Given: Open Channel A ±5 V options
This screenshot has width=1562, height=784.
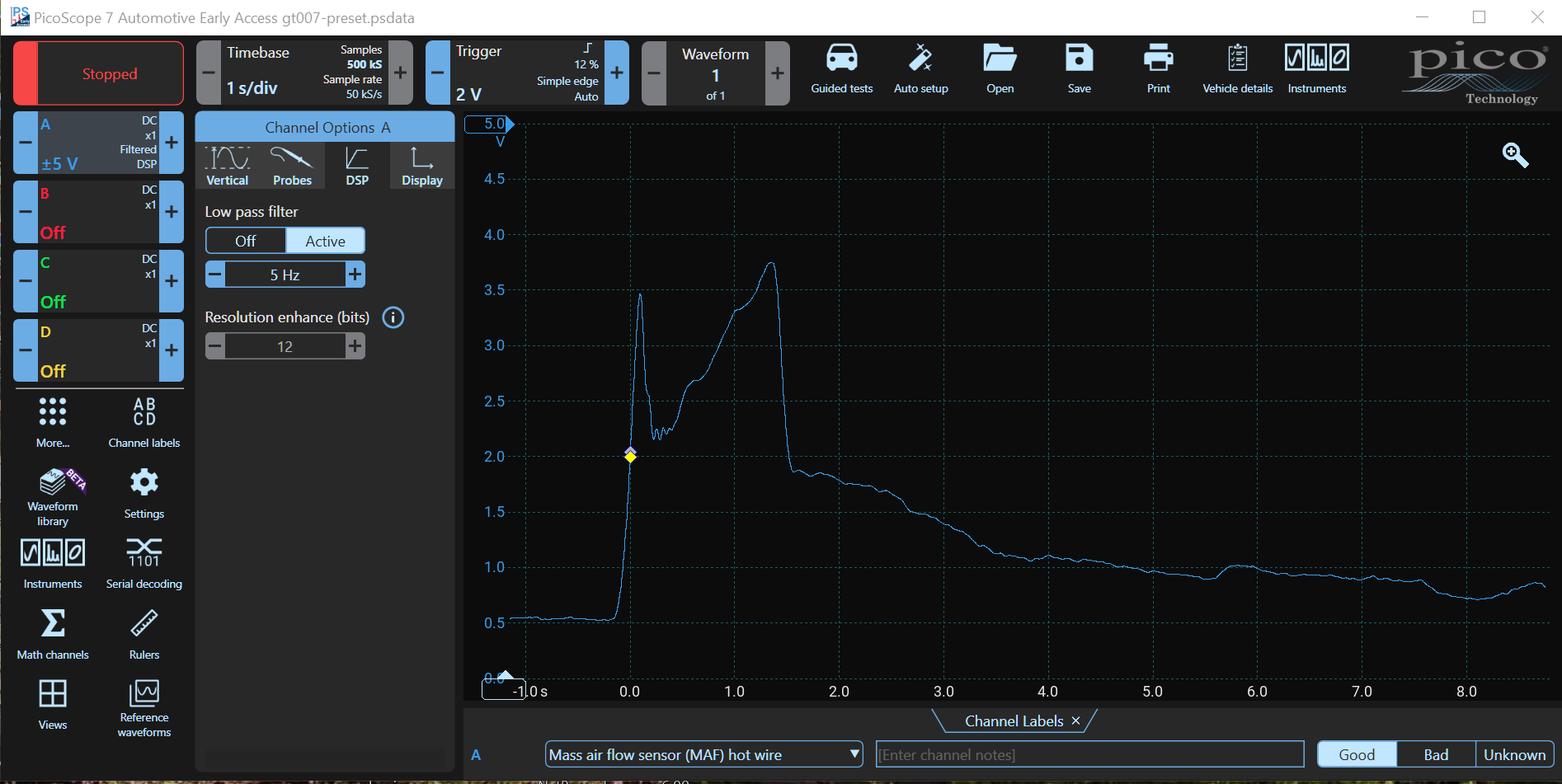Looking at the screenshot, I should point(99,143).
